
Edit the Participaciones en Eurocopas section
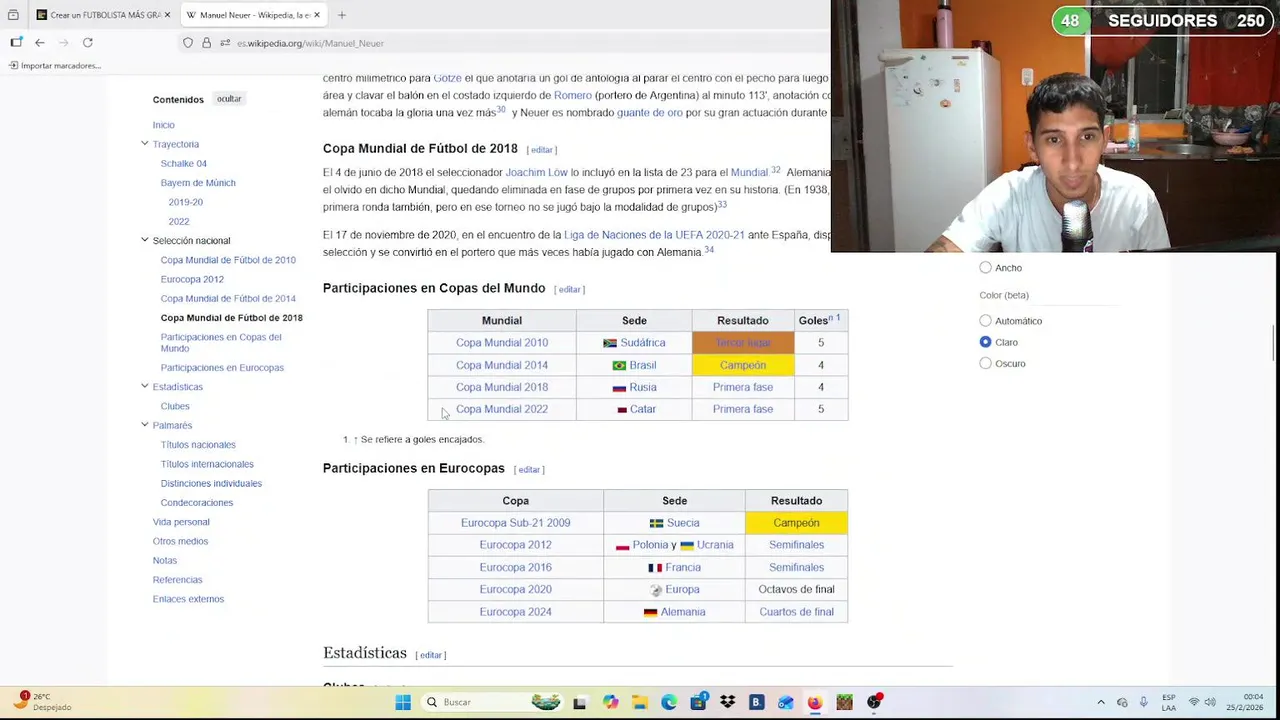529,470
